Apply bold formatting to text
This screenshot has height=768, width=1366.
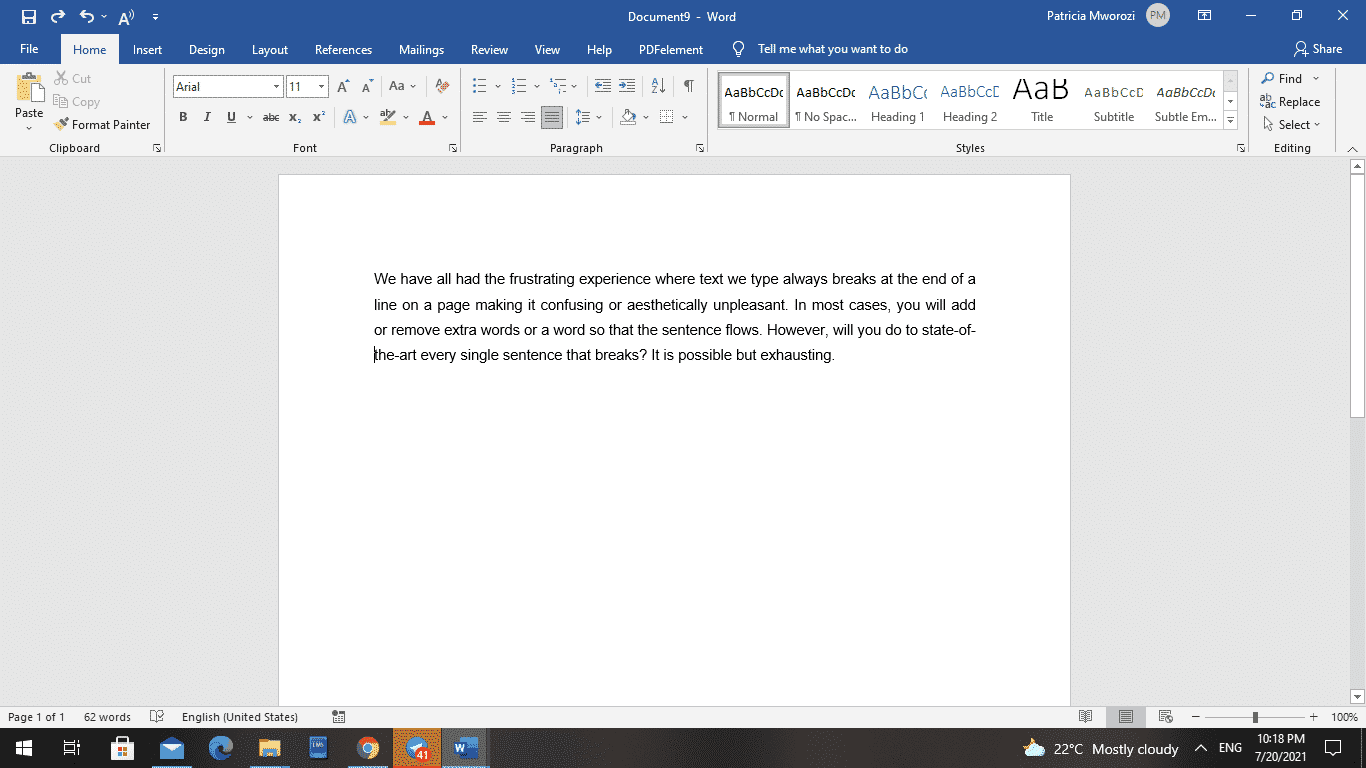pyautogui.click(x=183, y=117)
